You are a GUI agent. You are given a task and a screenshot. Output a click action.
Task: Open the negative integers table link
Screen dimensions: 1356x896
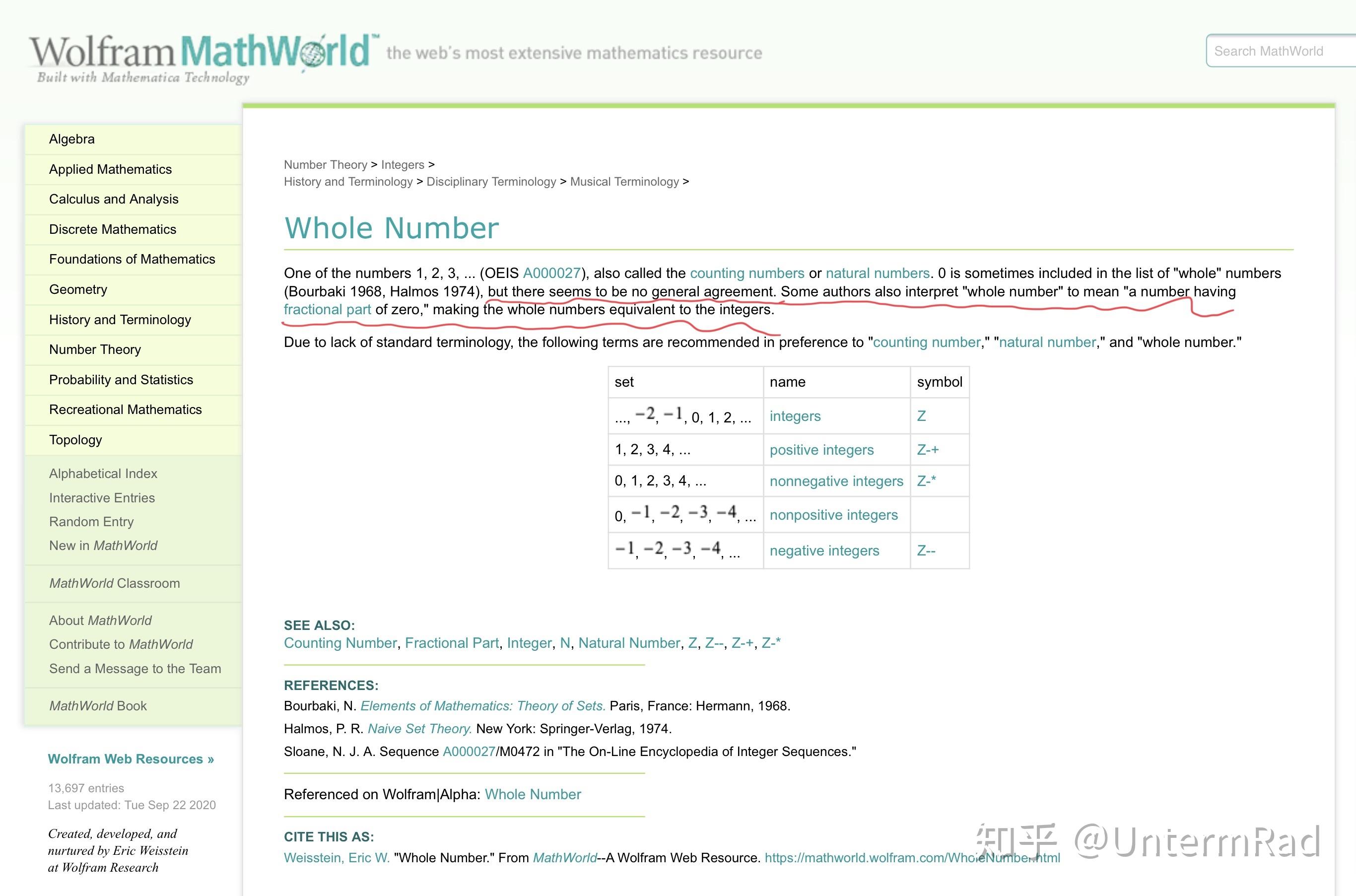pos(824,551)
